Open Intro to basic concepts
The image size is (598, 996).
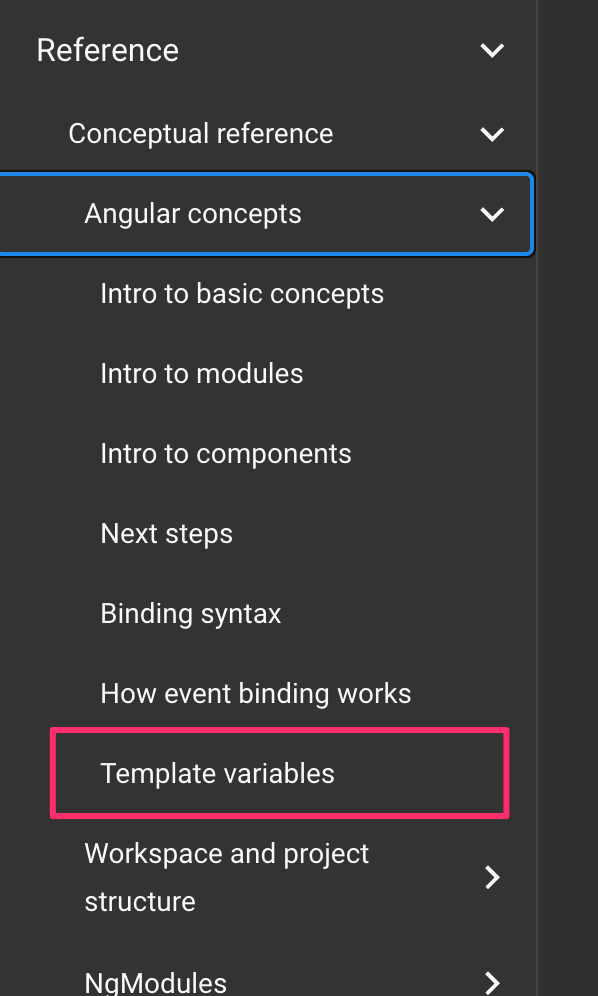pyautogui.click(x=242, y=293)
